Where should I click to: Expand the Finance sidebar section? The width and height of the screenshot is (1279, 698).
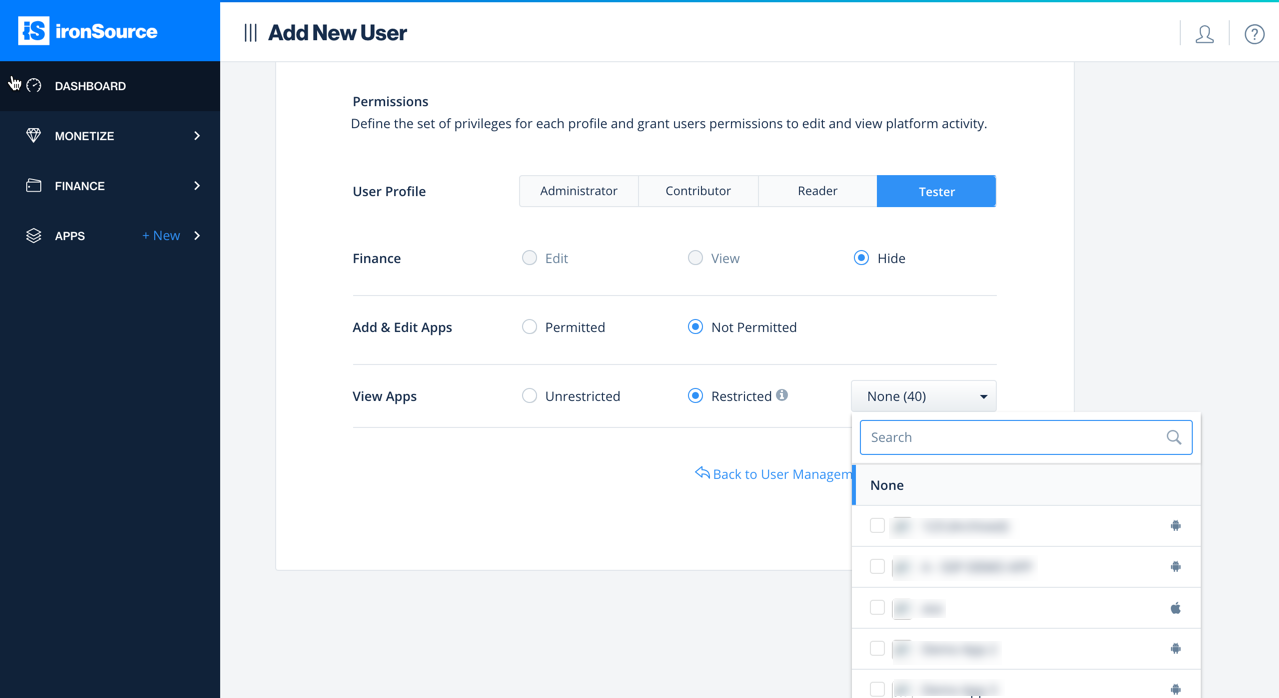tap(196, 185)
